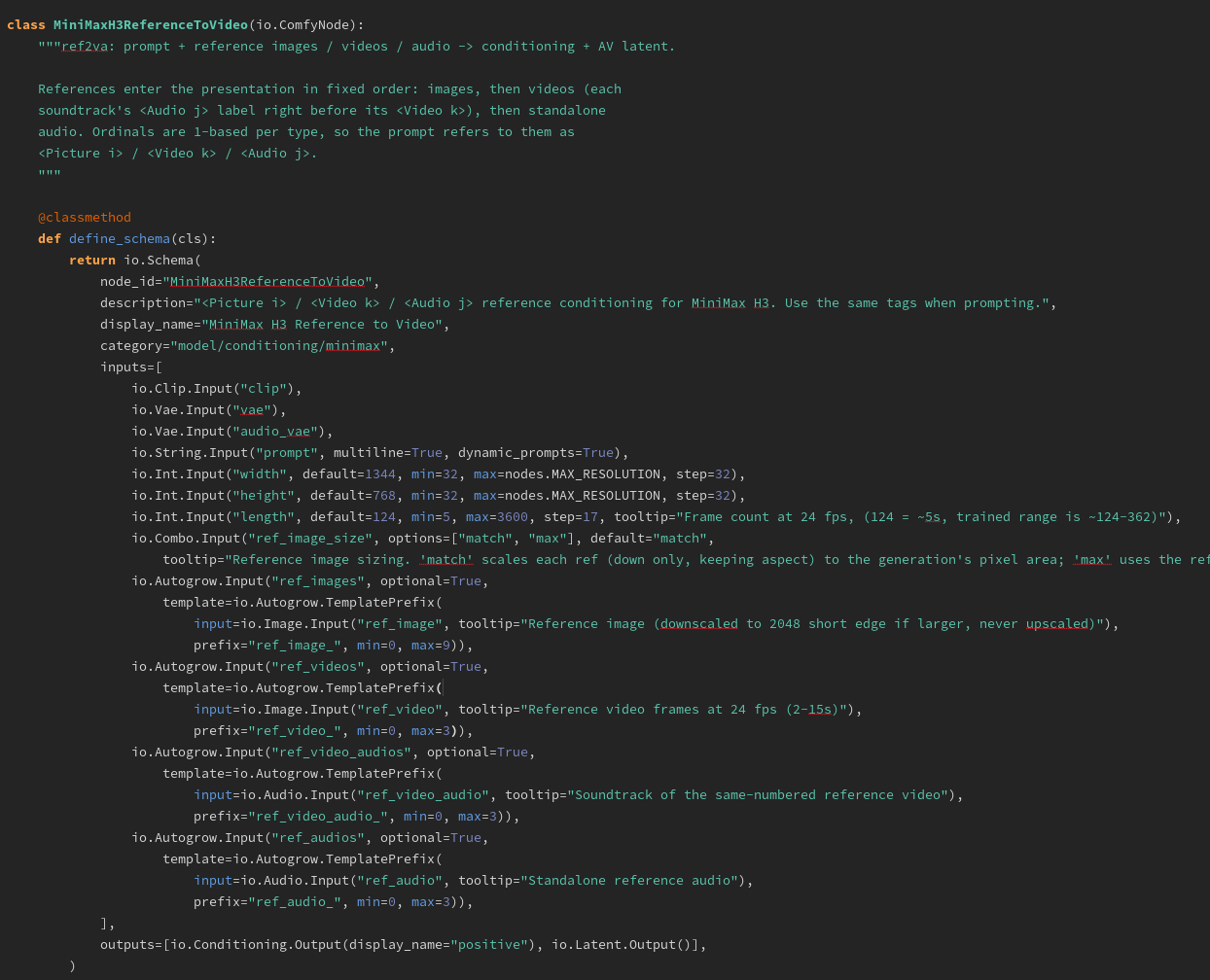This screenshot has height=980, width=1210.
Task: Click the "length" input name
Action: tap(264, 516)
